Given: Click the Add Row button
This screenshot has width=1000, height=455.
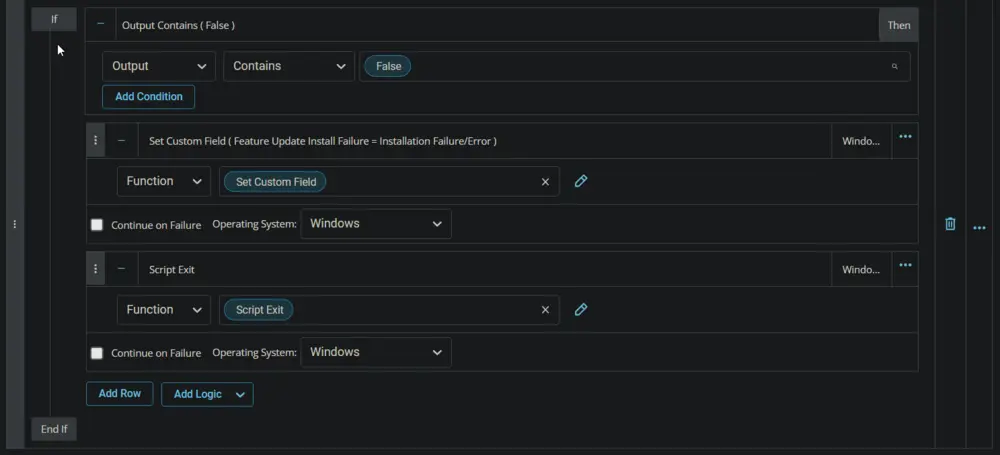Looking at the screenshot, I should click(x=120, y=394).
